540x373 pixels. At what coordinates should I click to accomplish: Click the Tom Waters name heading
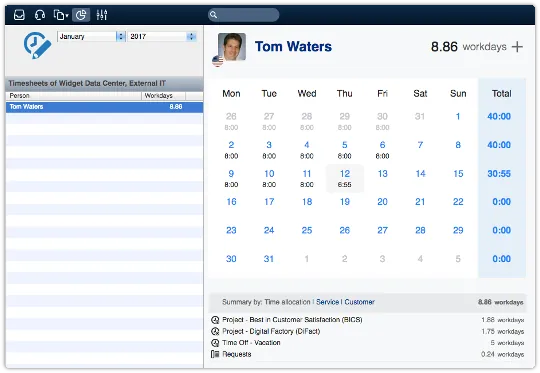293,46
